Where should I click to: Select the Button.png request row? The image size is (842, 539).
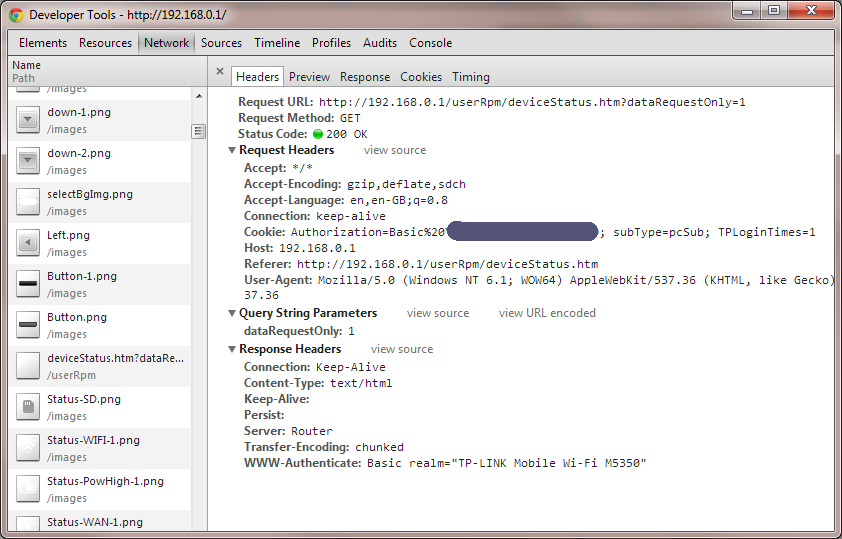click(x=100, y=325)
